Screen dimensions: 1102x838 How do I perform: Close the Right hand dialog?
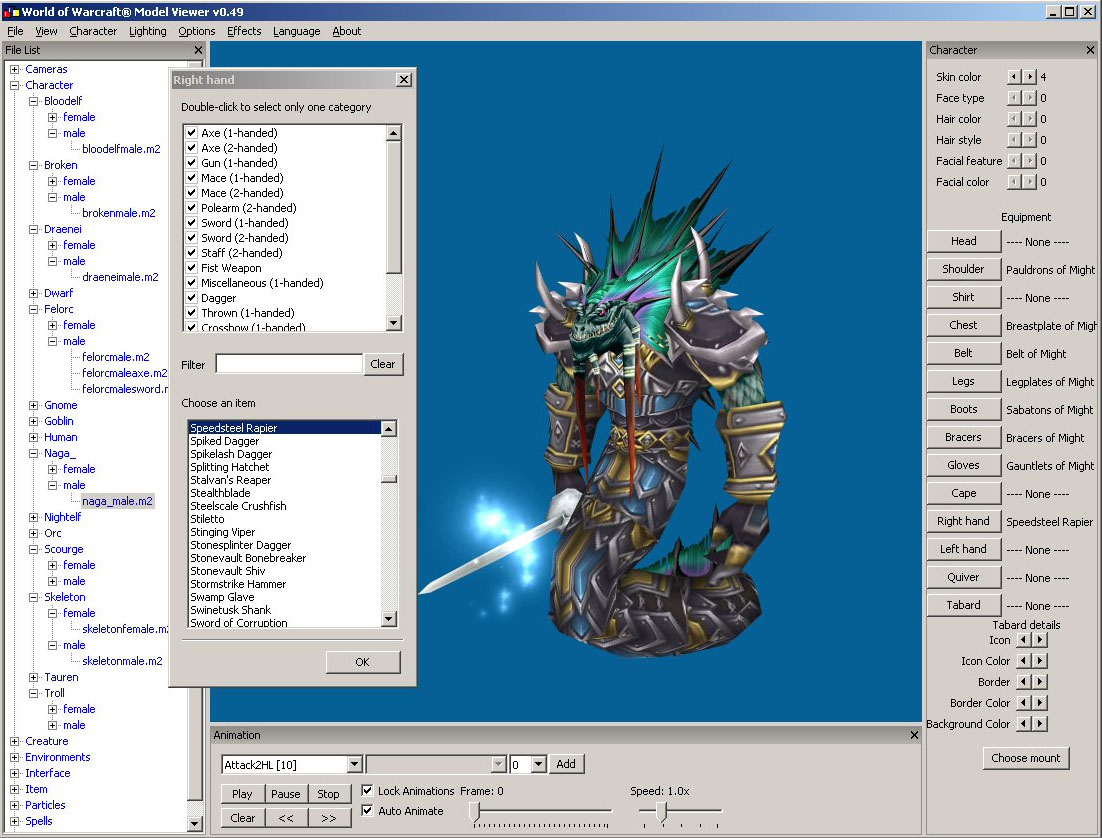coord(404,80)
